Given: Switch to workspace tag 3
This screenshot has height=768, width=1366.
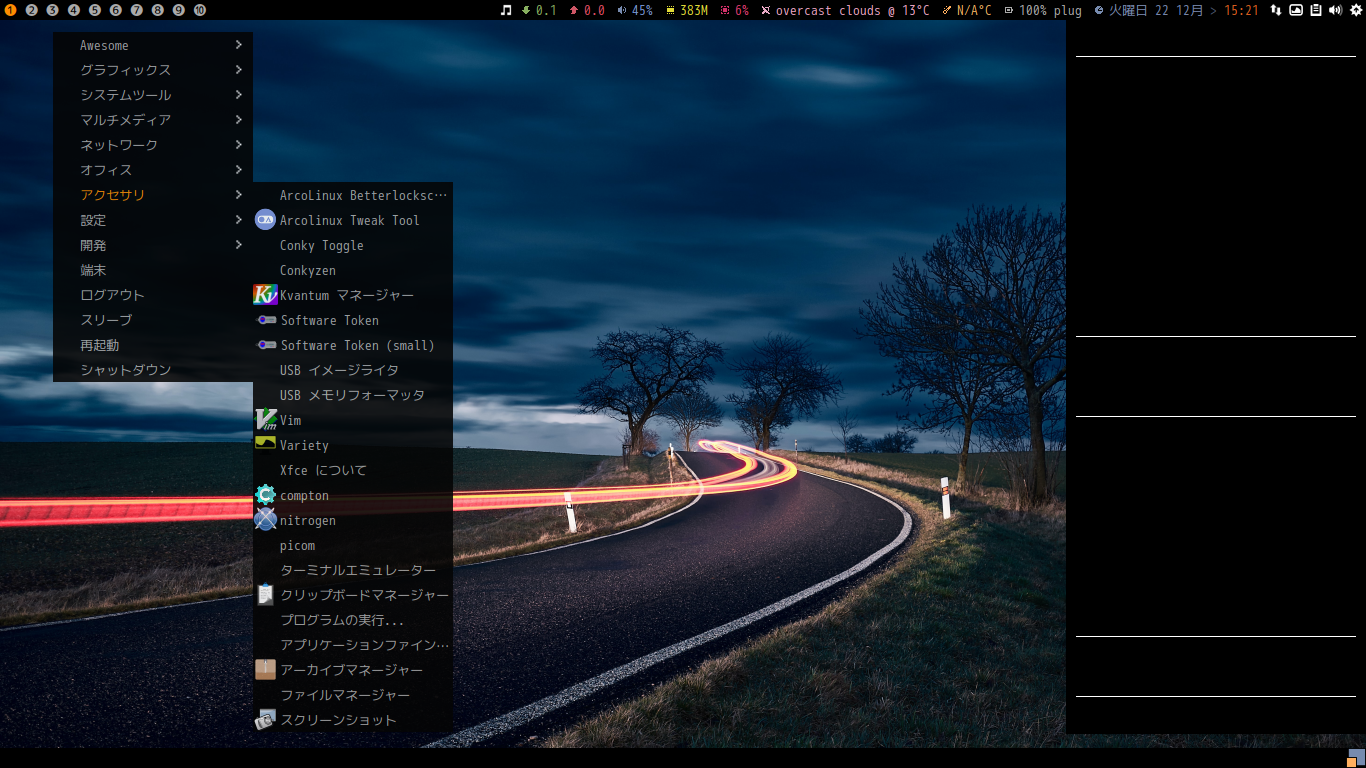Looking at the screenshot, I should [x=53, y=10].
